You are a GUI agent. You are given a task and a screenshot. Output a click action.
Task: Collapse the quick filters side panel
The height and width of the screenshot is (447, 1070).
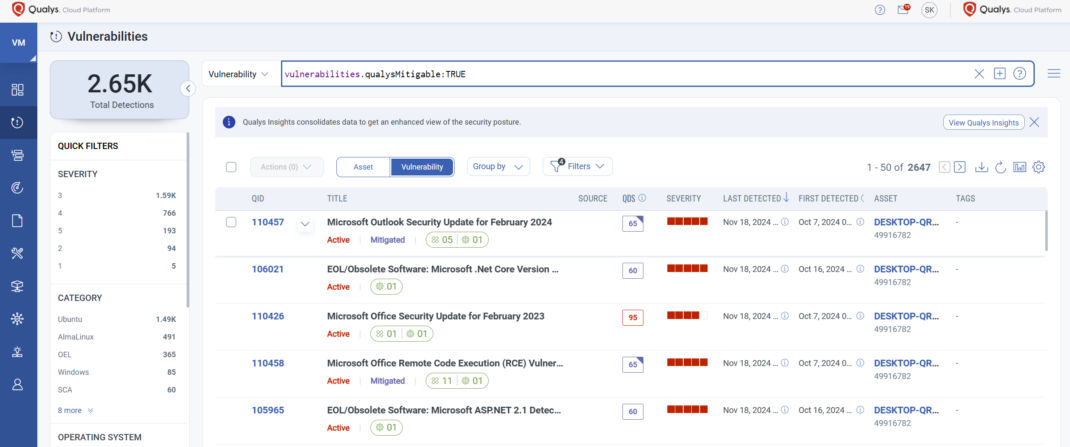coord(187,88)
